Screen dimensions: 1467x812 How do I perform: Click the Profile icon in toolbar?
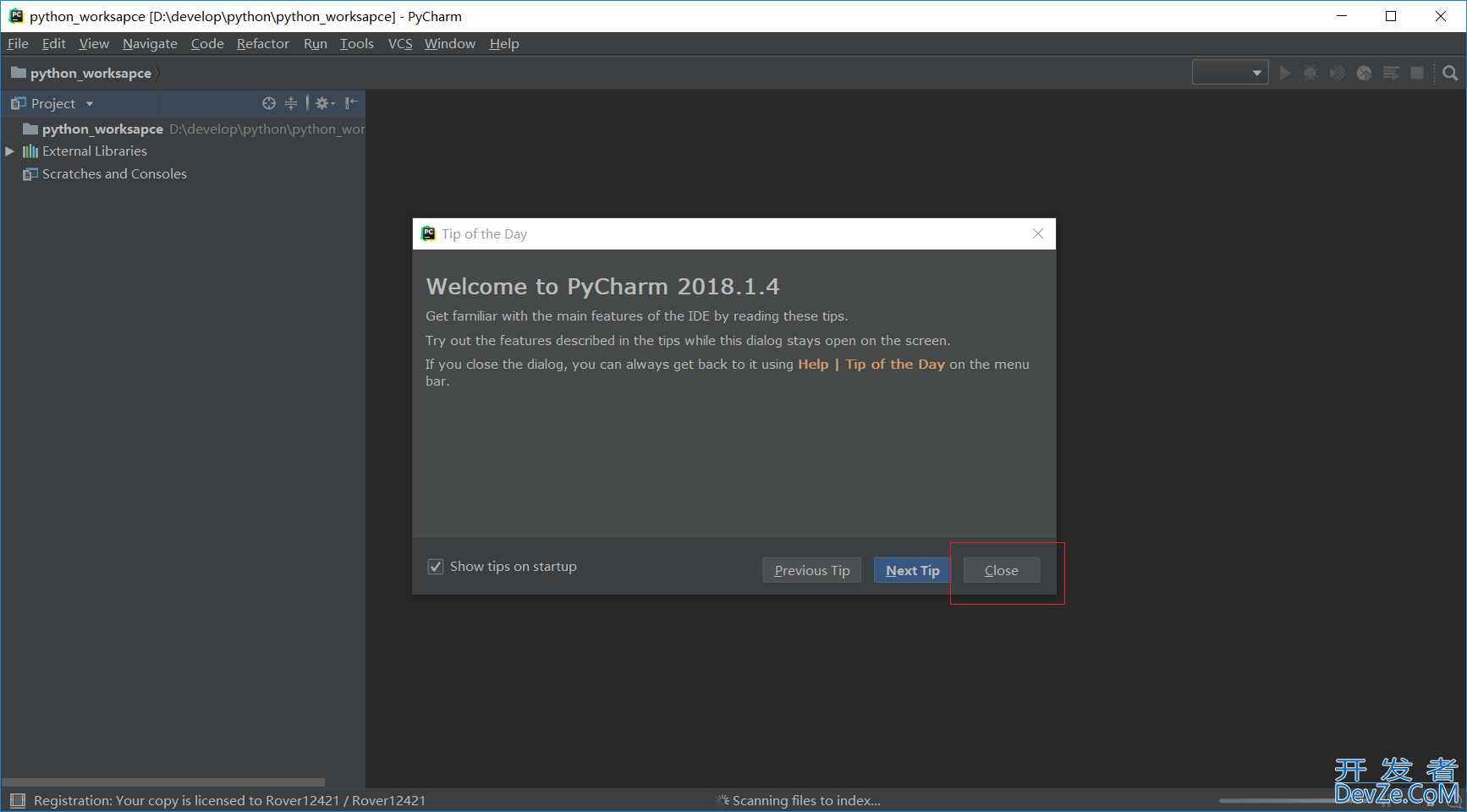coord(1364,74)
